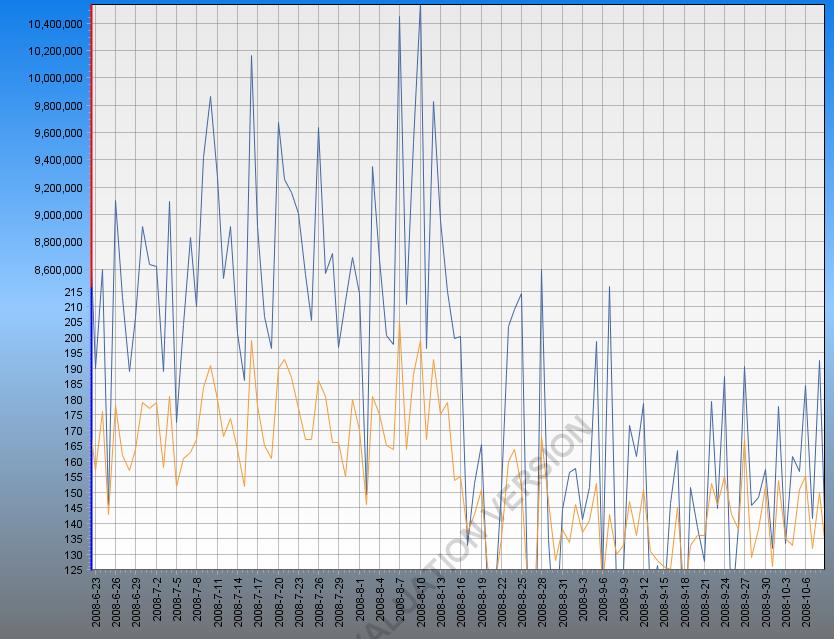
Task: Click the 9,200,000 axis value
Action: [x=58, y=188]
